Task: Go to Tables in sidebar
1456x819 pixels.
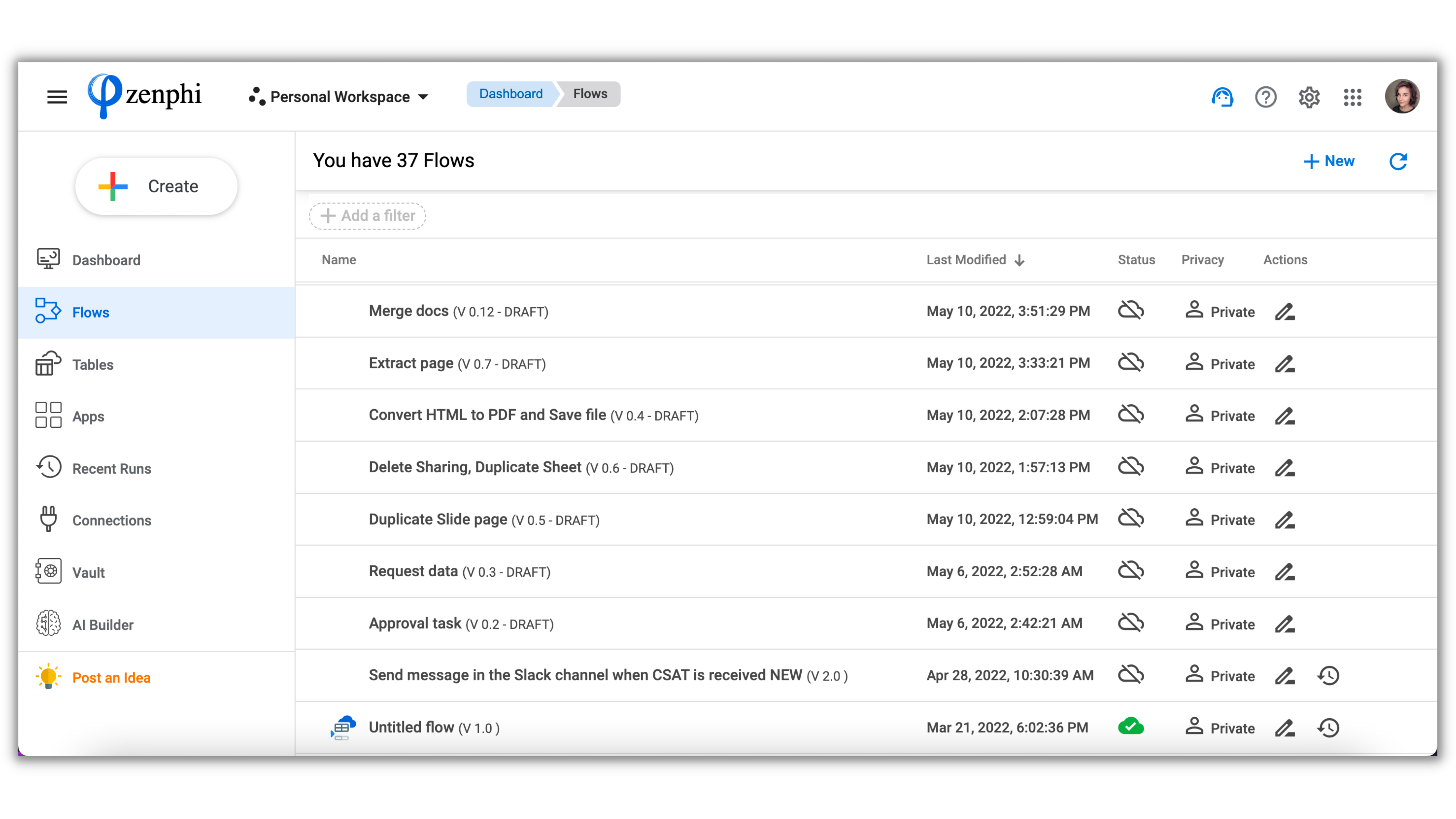Action: pyautogui.click(x=93, y=365)
